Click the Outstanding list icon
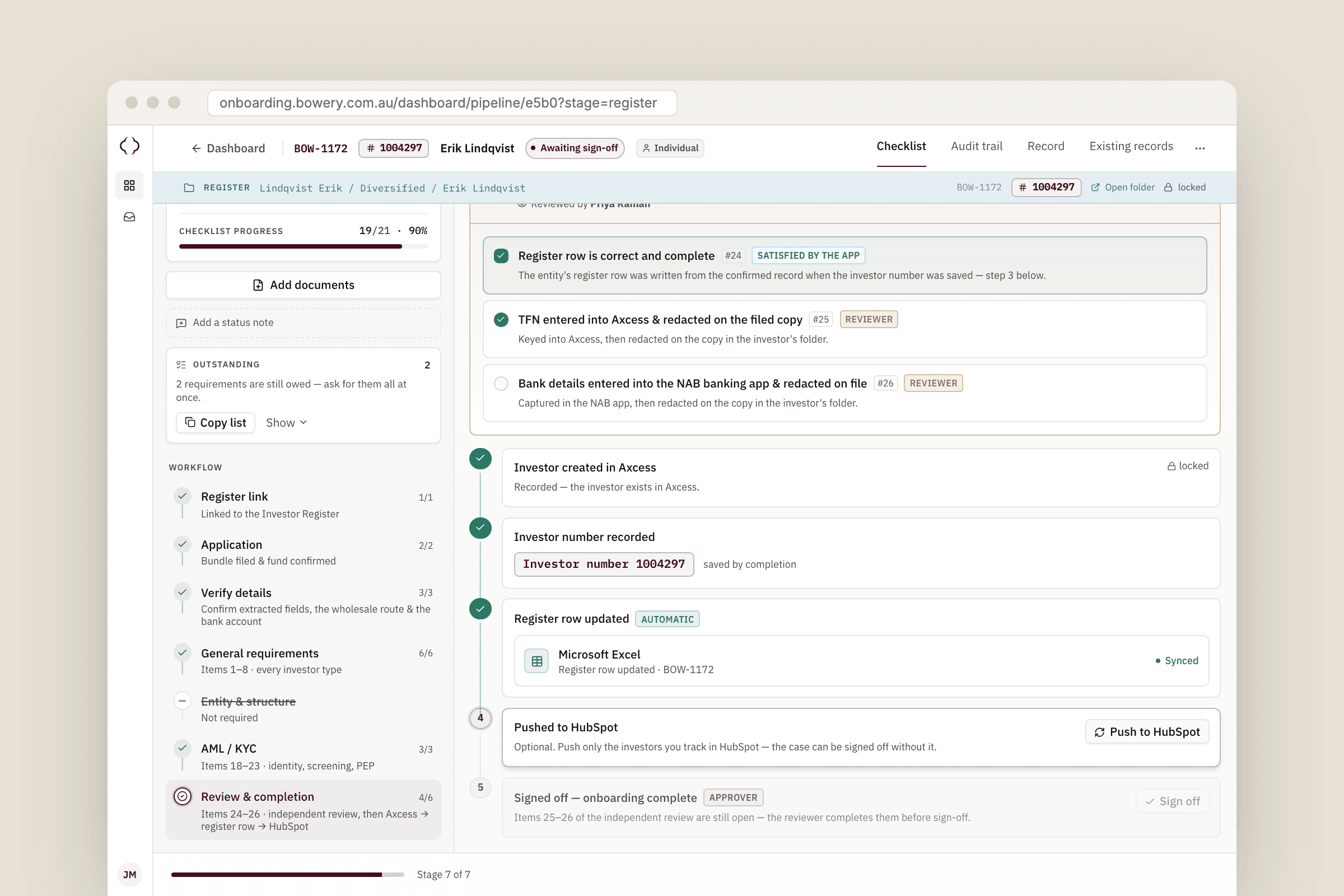Viewport: 1344px width, 896px height. point(181,365)
